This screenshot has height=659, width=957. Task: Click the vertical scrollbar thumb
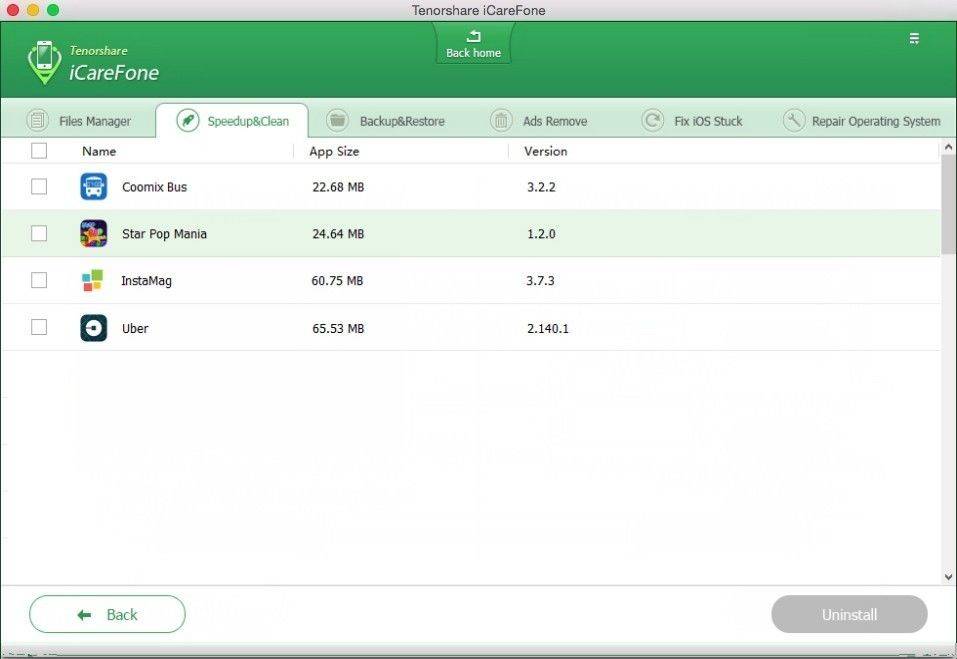click(948, 204)
